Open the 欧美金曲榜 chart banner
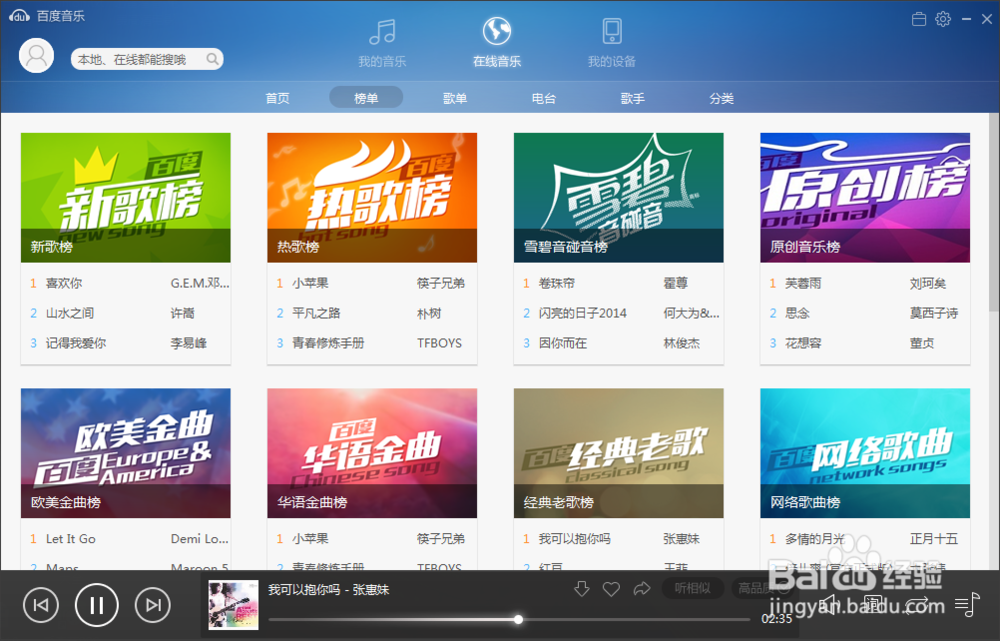 click(126, 453)
